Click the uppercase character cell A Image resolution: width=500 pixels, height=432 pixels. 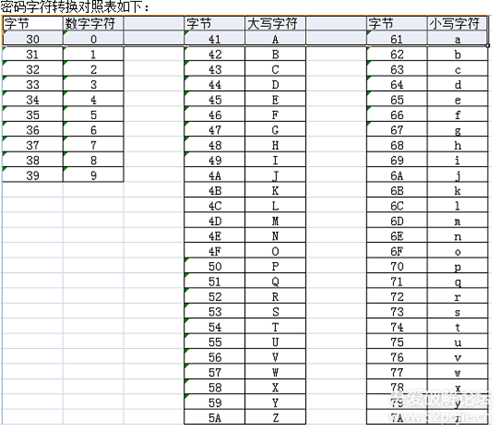point(275,39)
